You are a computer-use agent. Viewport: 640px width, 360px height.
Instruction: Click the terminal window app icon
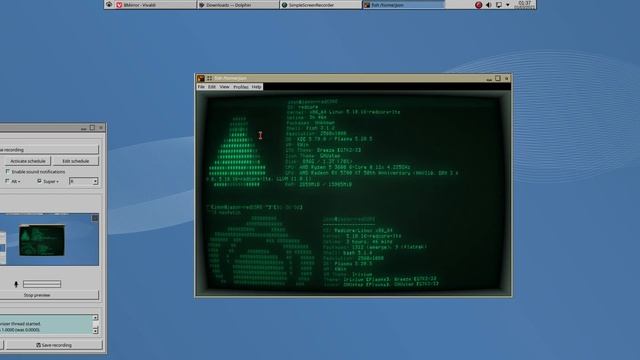tap(201, 78)
